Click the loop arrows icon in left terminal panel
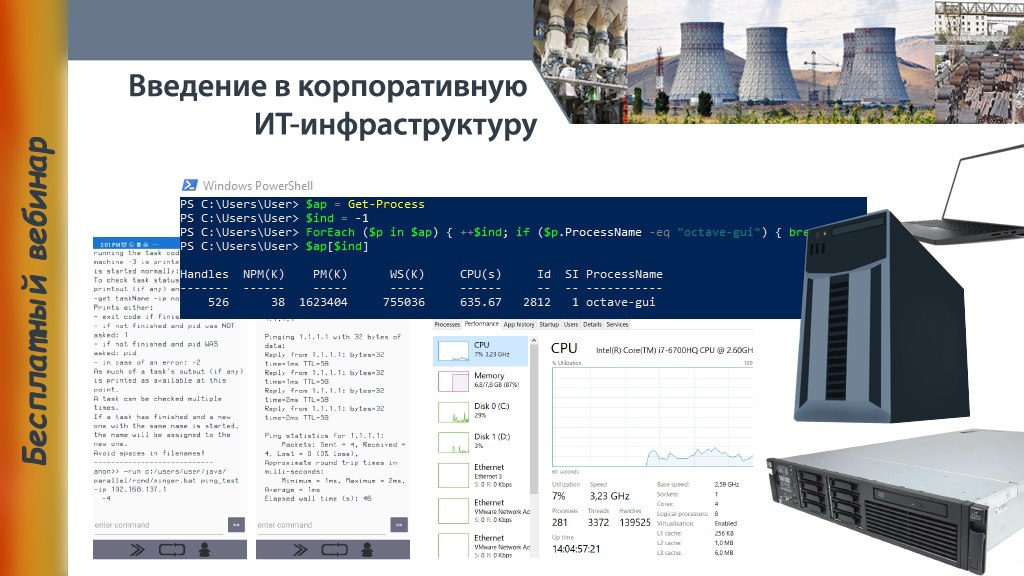This screenshot has height=576, width=1024. point(172,550)
